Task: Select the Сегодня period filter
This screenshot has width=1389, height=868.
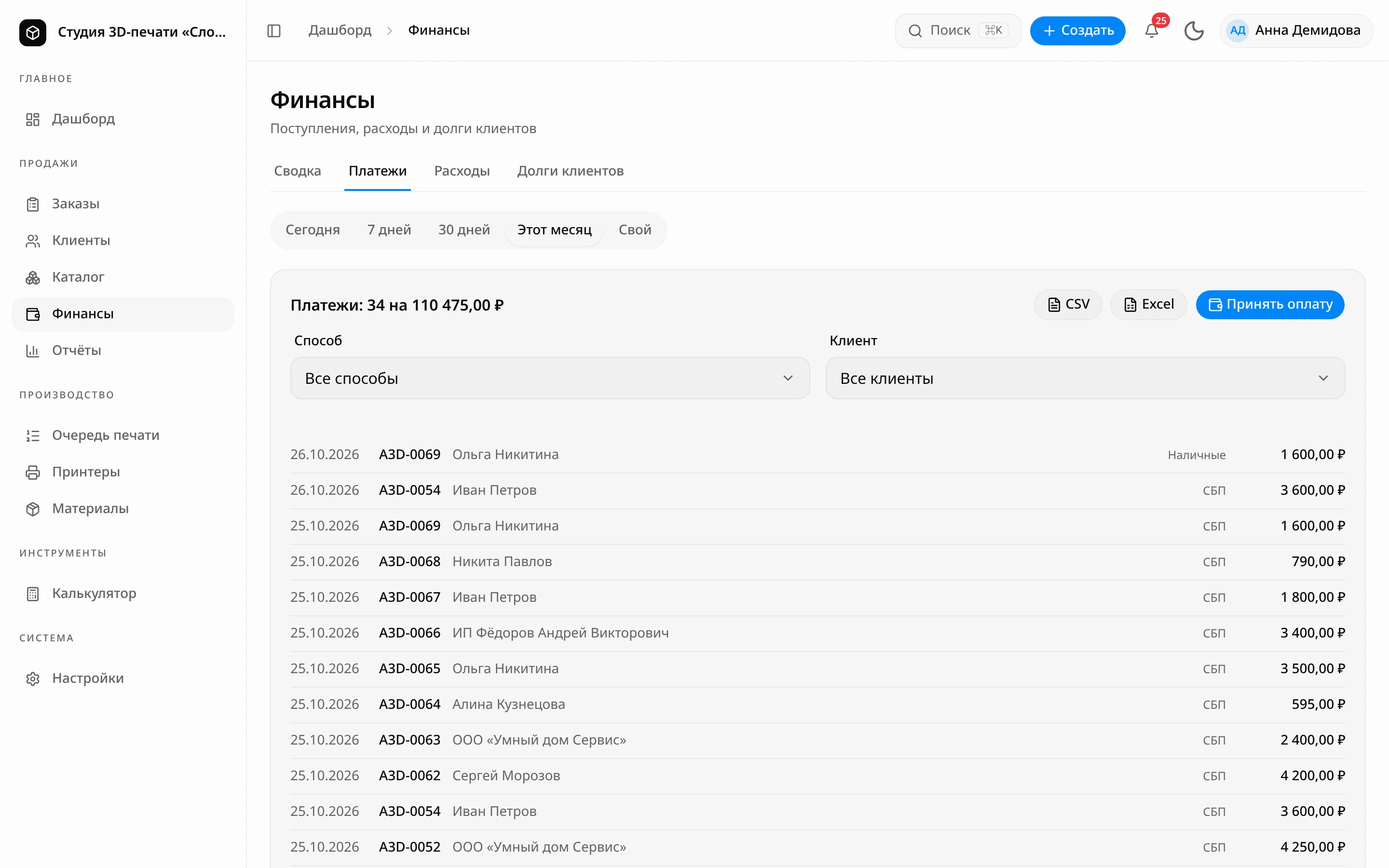Action: [313, 230]
